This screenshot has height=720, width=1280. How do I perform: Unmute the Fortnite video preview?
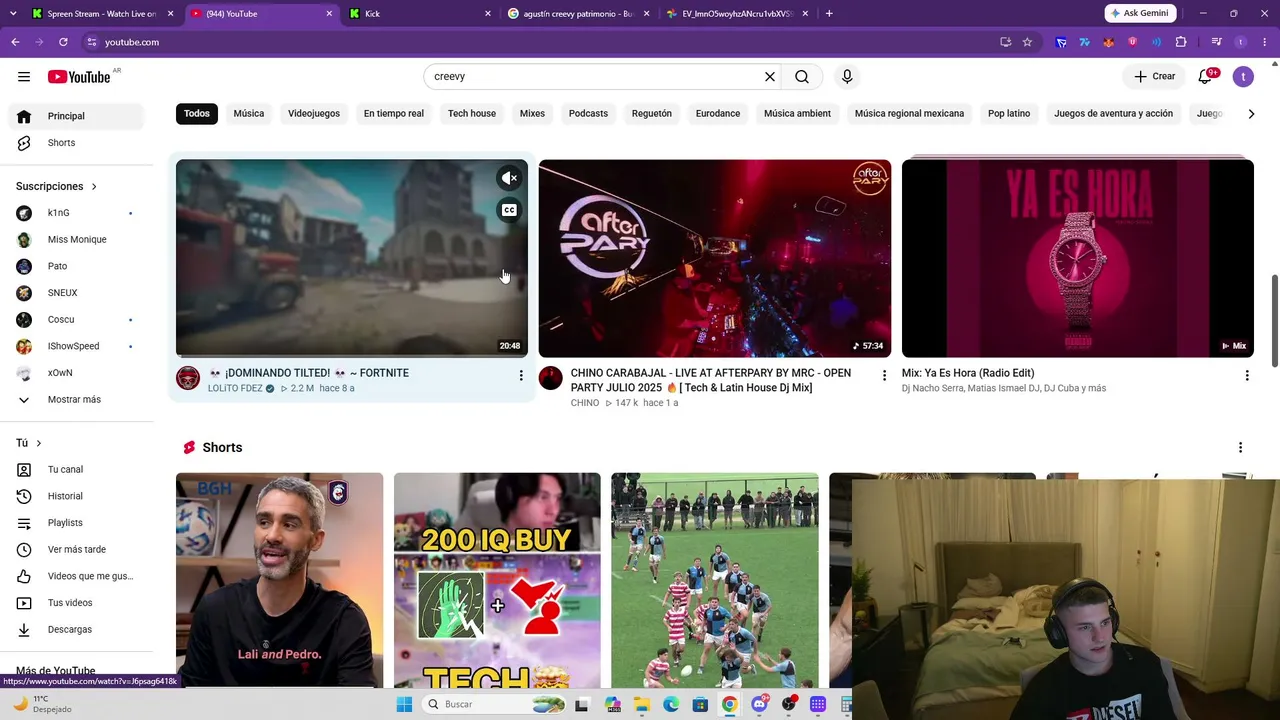509,178
